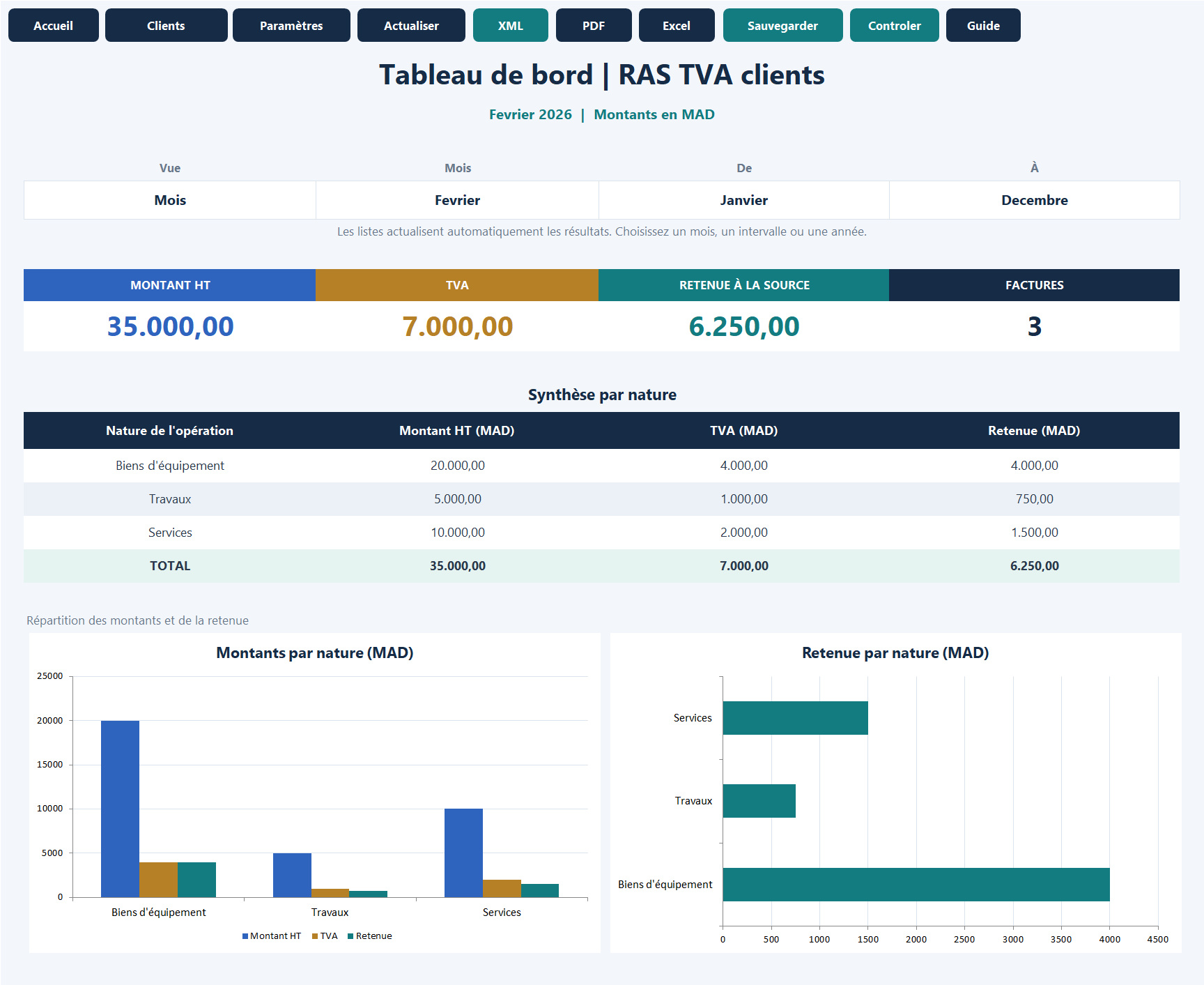Image resolution: width=1204 pixels, height=985 pixels.
Task: Click the 35.000,00 Montant HT value
Action: [170, 326]
